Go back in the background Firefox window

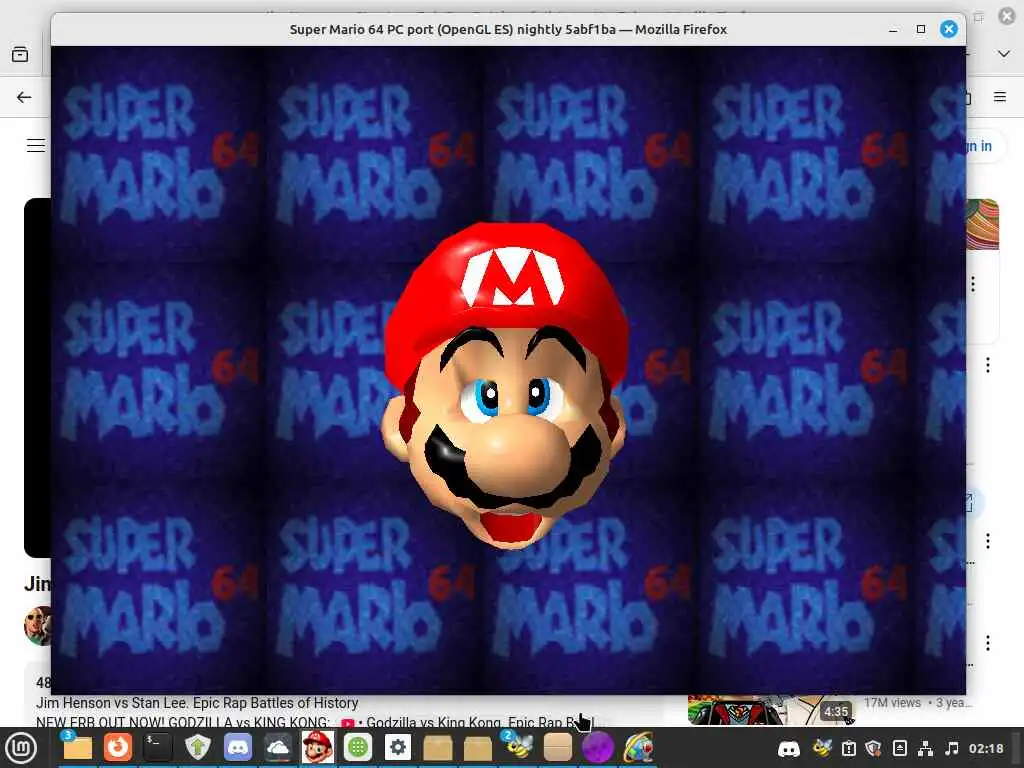pyautogui.click(x=24, y=97)
